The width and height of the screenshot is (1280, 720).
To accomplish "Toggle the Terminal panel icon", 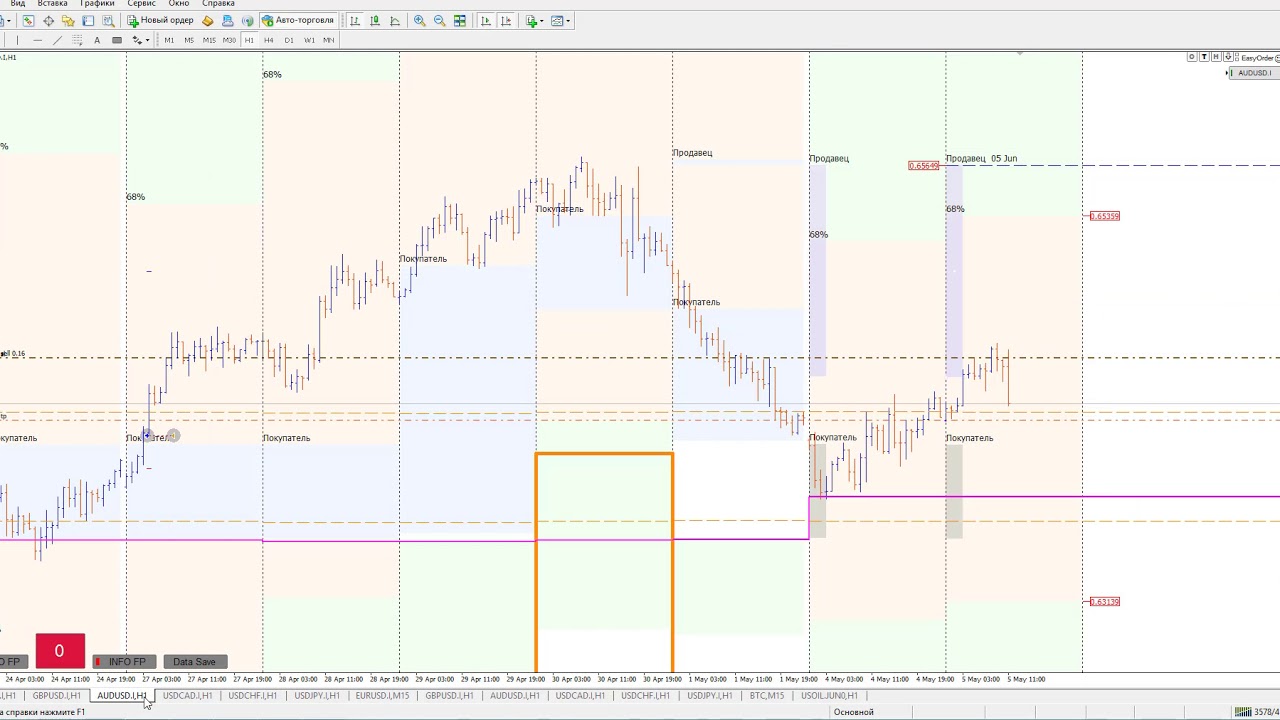I will point(88,20).
